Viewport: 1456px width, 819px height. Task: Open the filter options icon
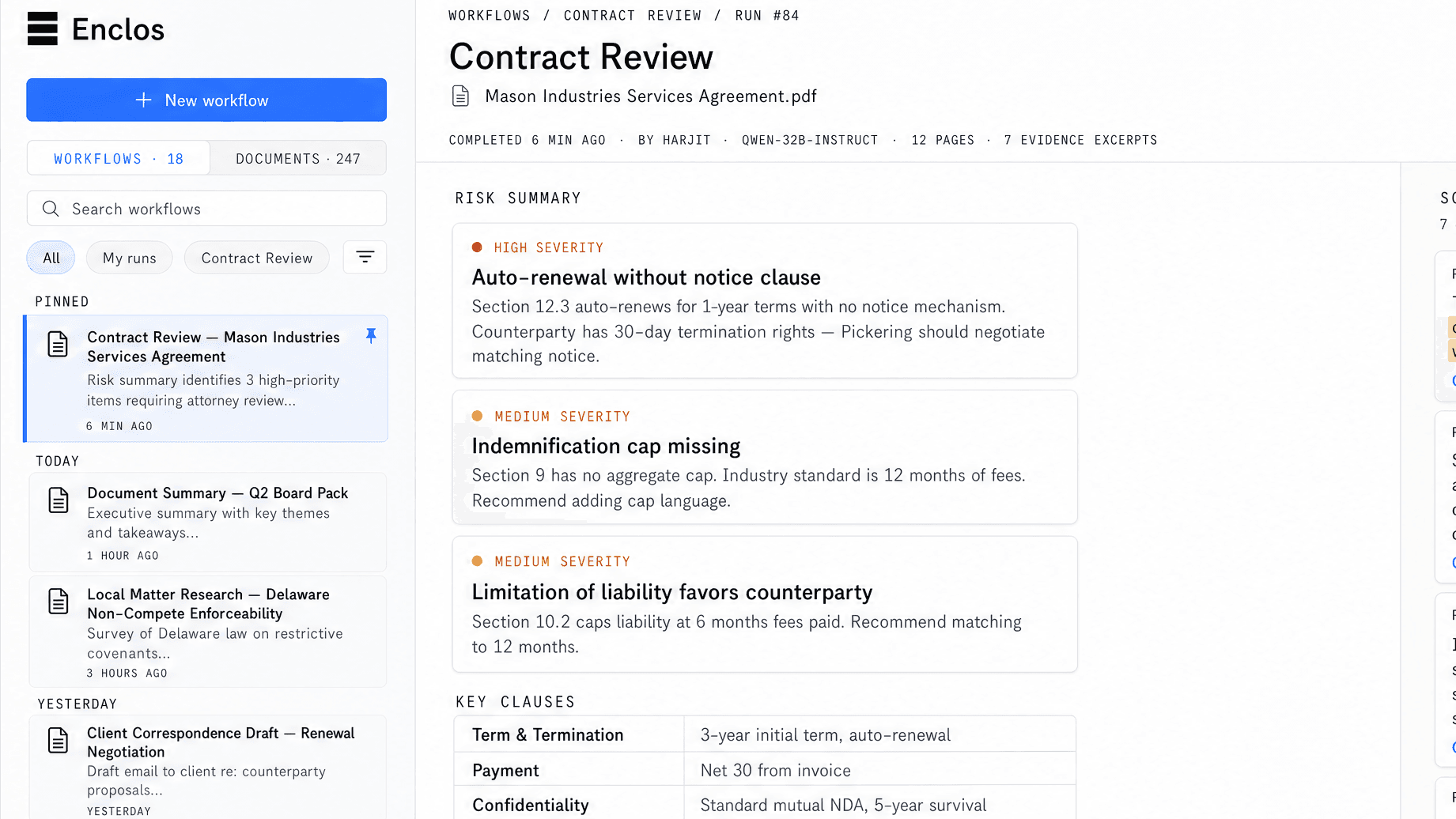pos(365,257)
